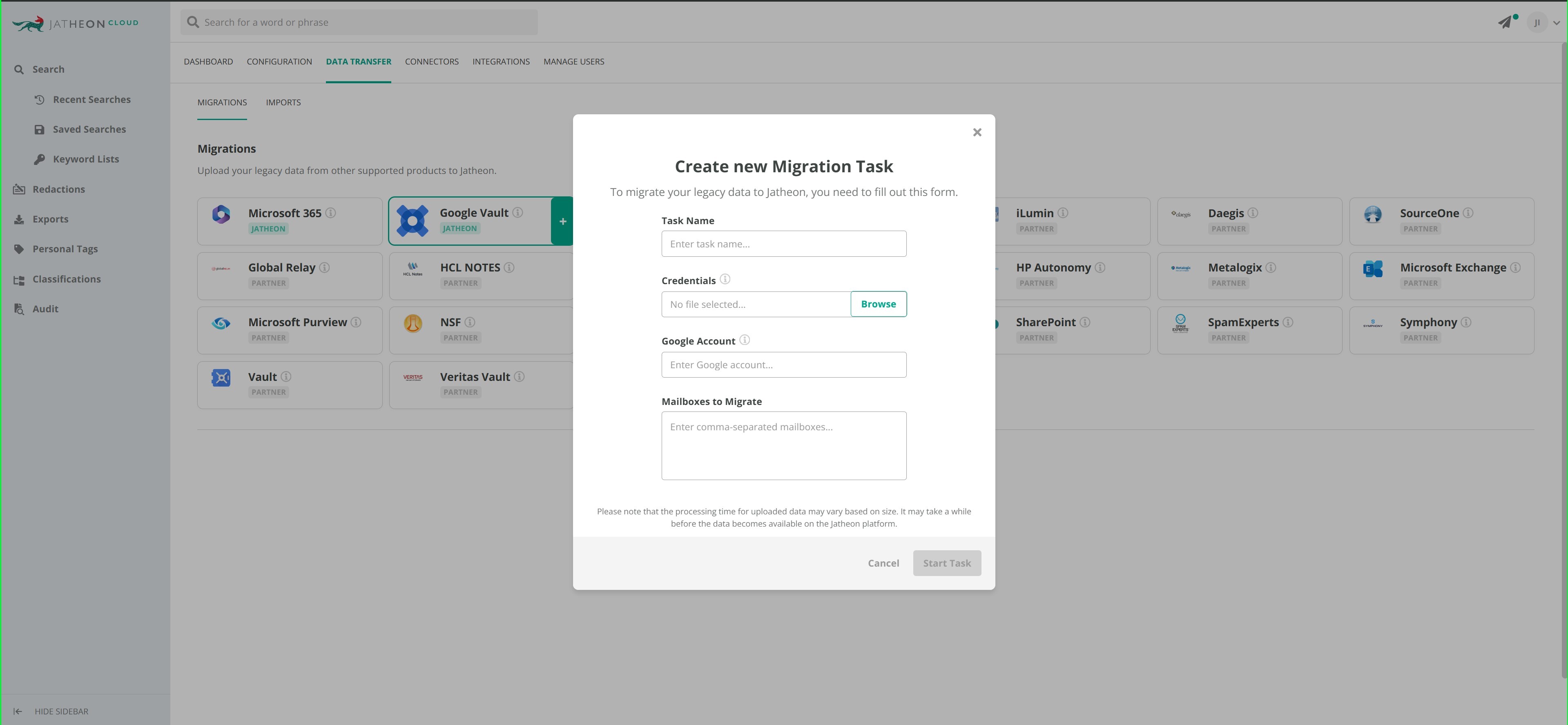
Task: Click the Microsoft Purview logo icon
Action: (221, 324)
